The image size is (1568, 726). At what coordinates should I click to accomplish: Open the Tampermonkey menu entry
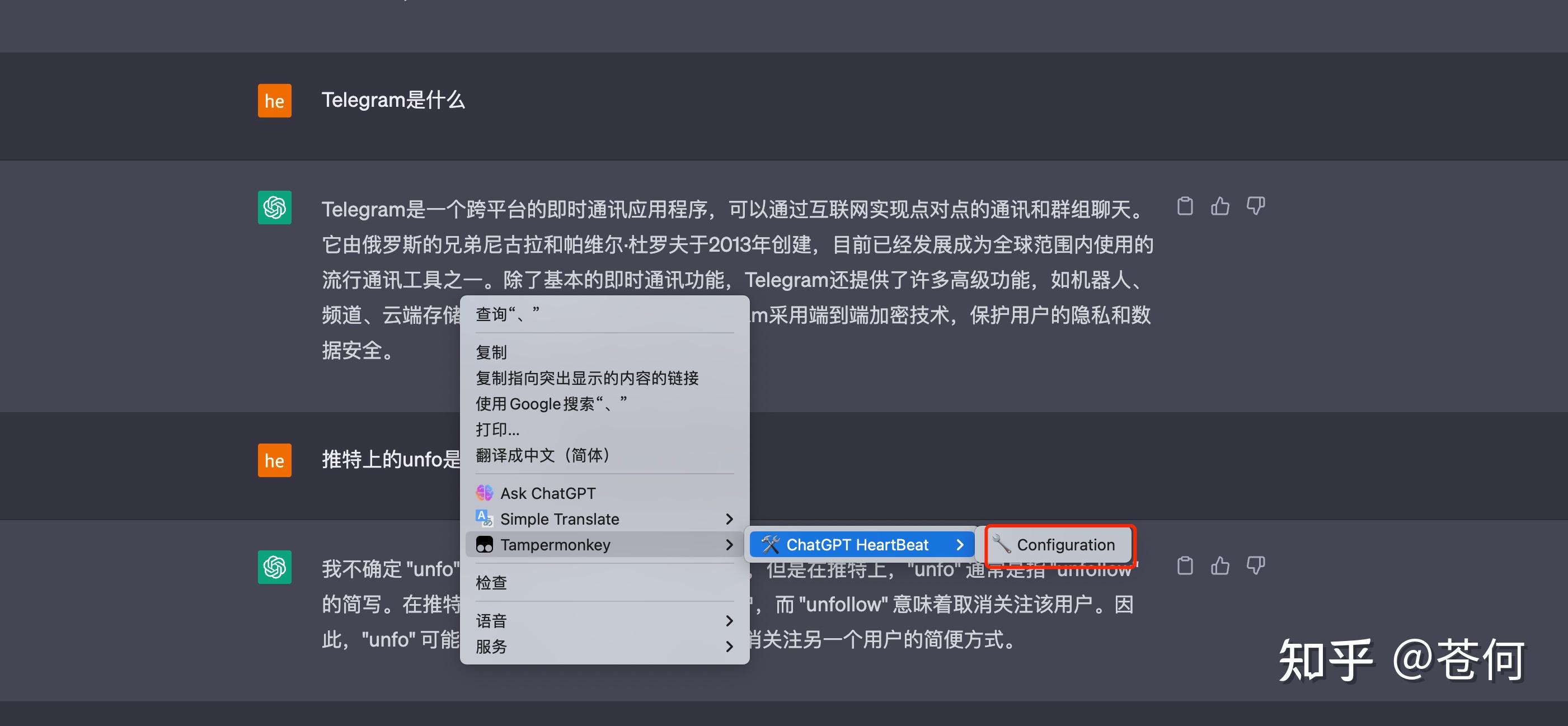click(604, 544)
